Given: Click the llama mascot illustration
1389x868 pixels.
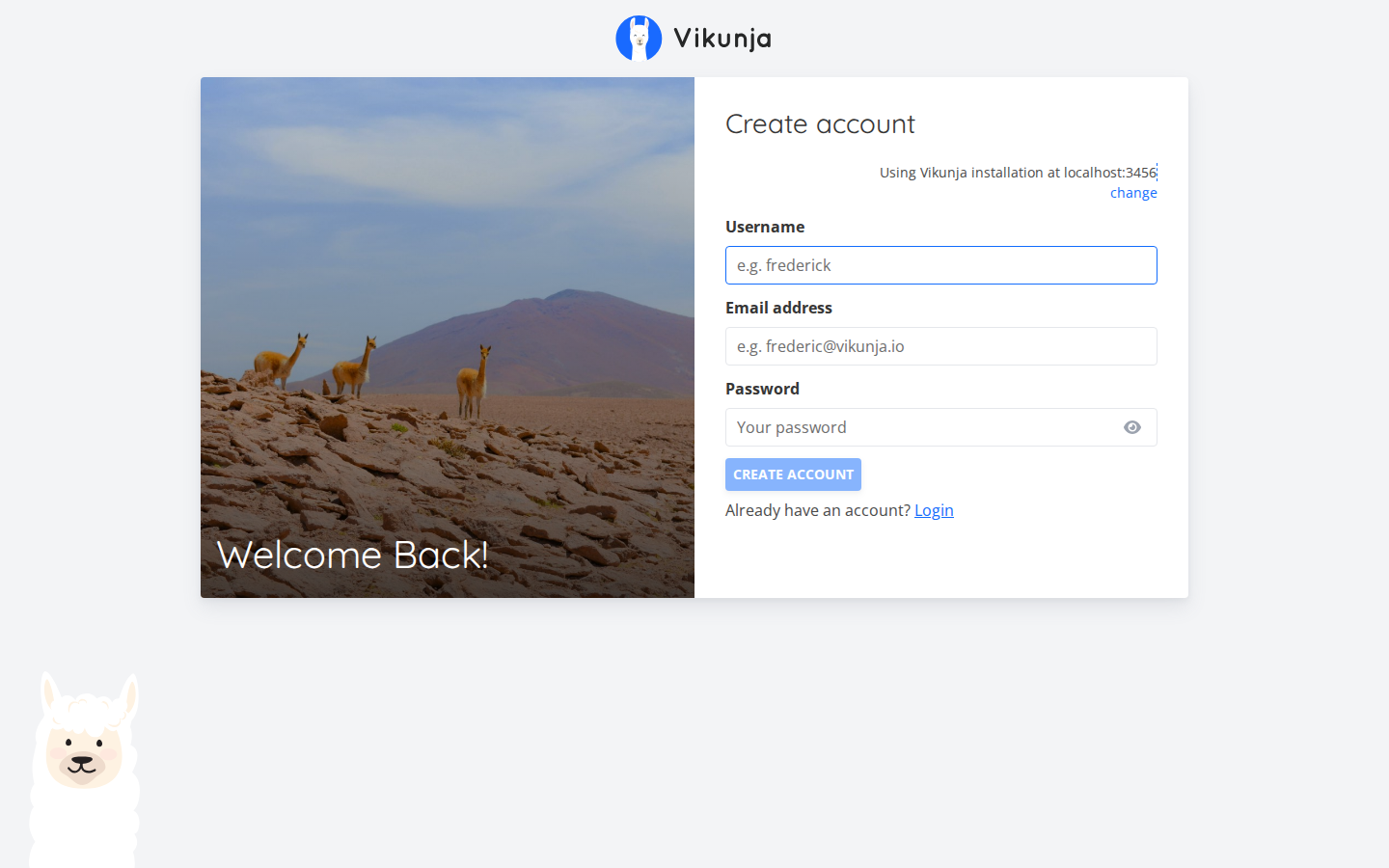Looking at the screenshot, I should pos(84,770).
